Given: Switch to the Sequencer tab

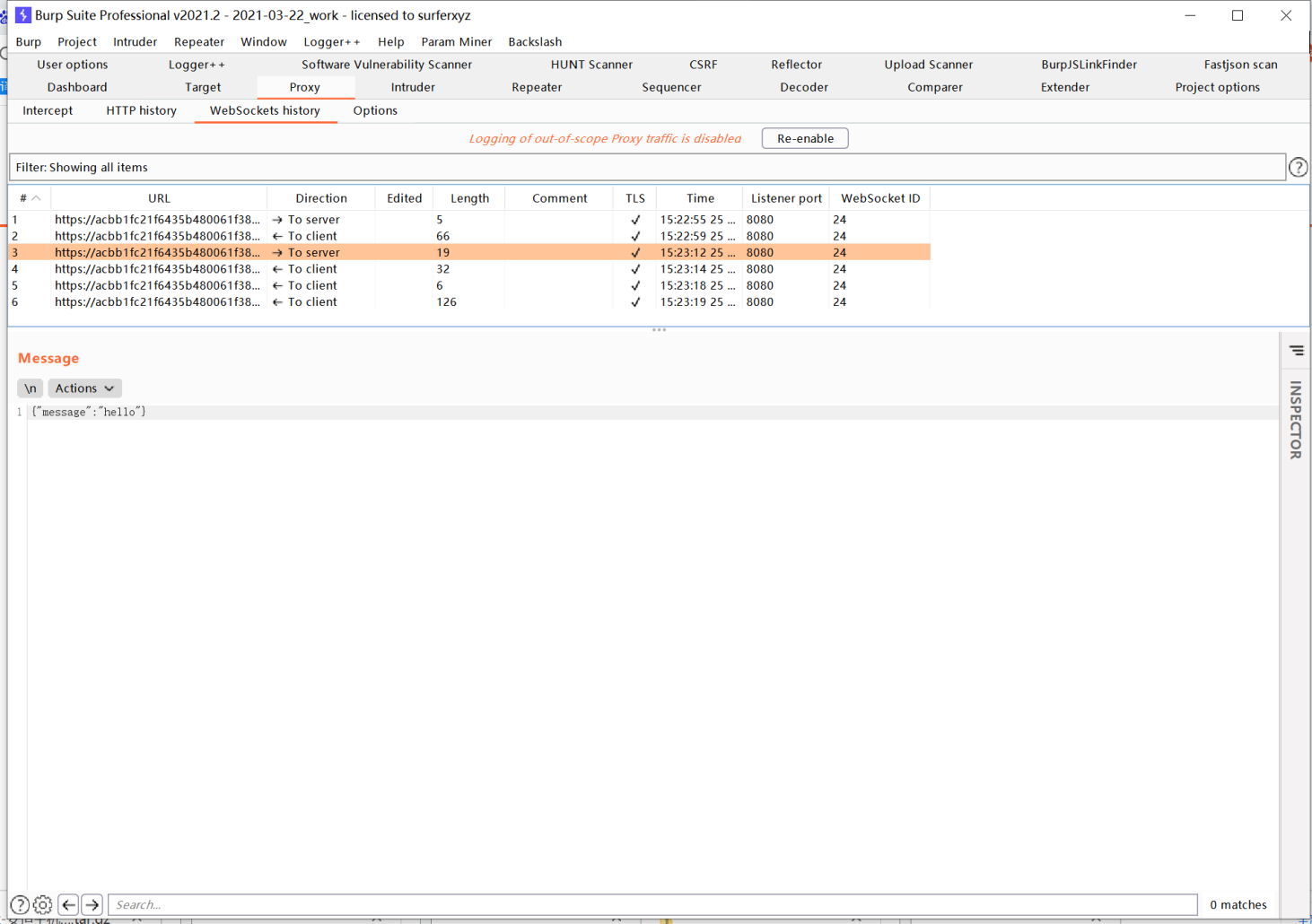Looking at the screenshot, I should (671, 87).
